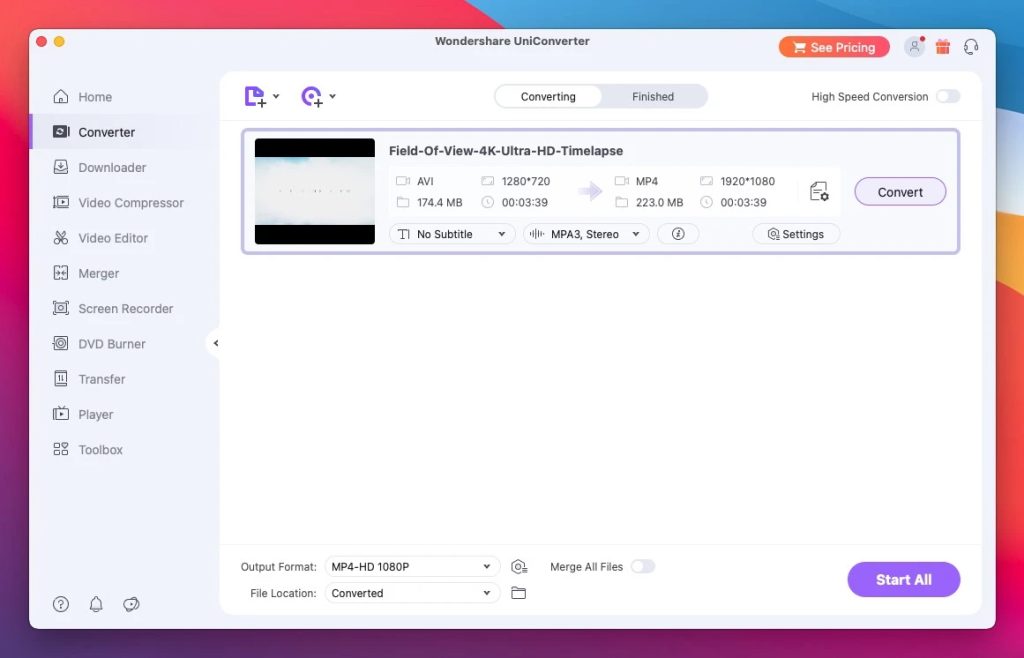Expand the MPA3, Stereo audio dropdown
Image resolution: width=1024 pixels, height=658 pixels.
click(x=585, y=233)
